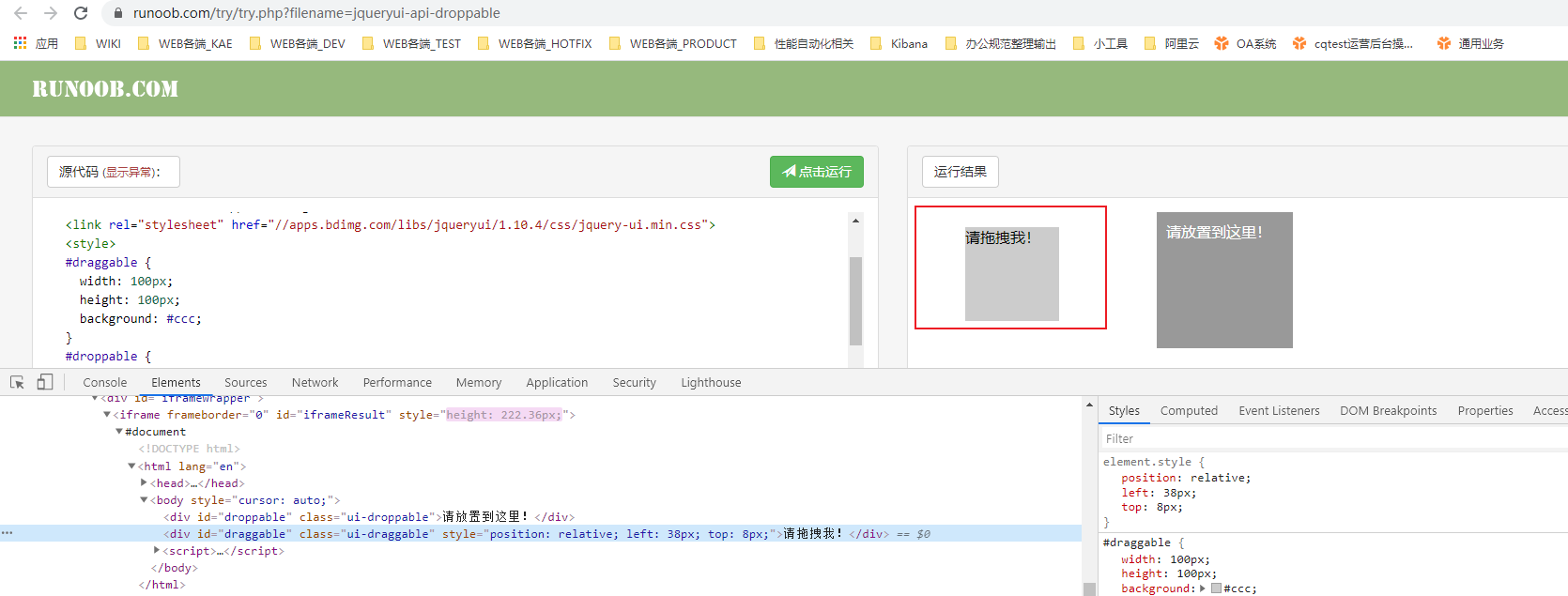Open the Lighthouse tab
Image resolution: width=1568 pixels, height=596 pixels.
(711, 382)
